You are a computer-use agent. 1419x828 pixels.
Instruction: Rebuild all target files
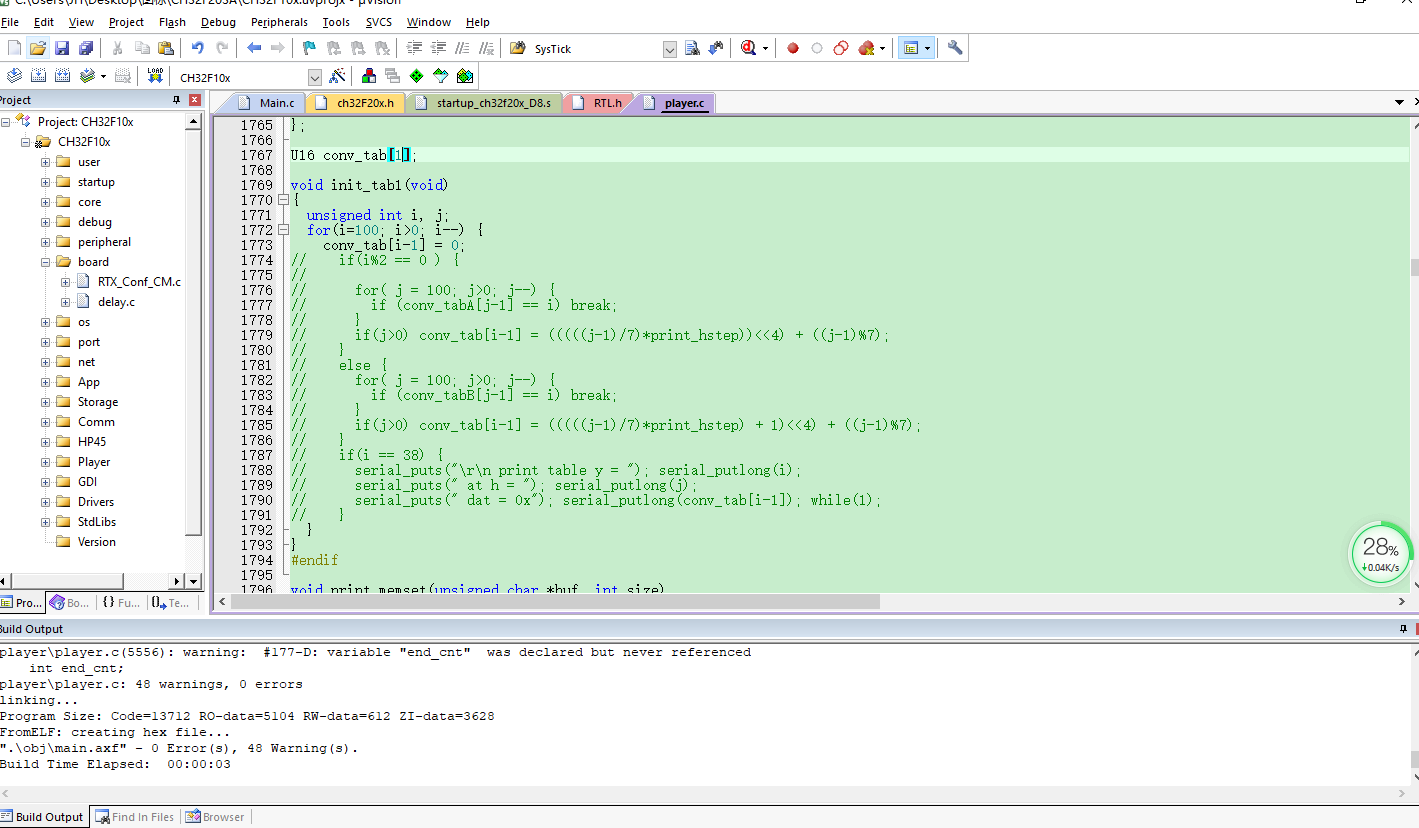tap(62, 76)
